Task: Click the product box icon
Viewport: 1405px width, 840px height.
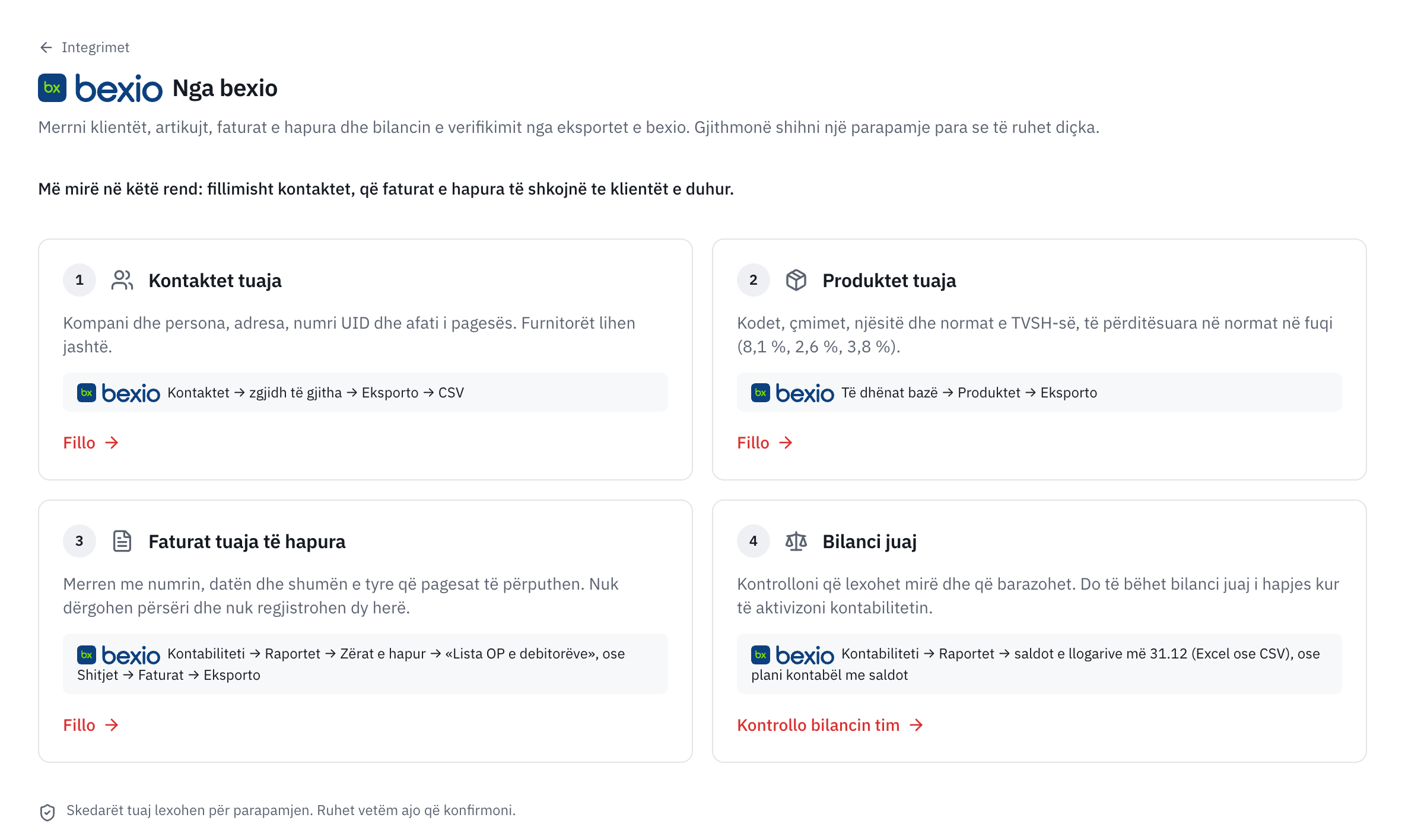Action: 796,280
